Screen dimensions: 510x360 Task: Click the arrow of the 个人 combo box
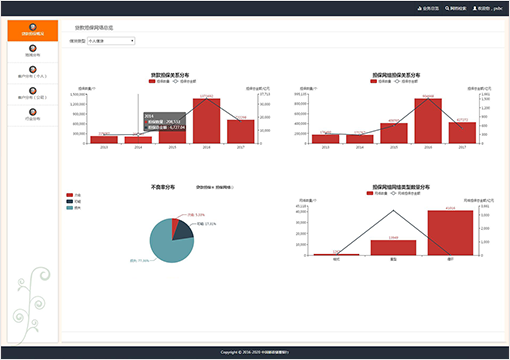point(132,41)
